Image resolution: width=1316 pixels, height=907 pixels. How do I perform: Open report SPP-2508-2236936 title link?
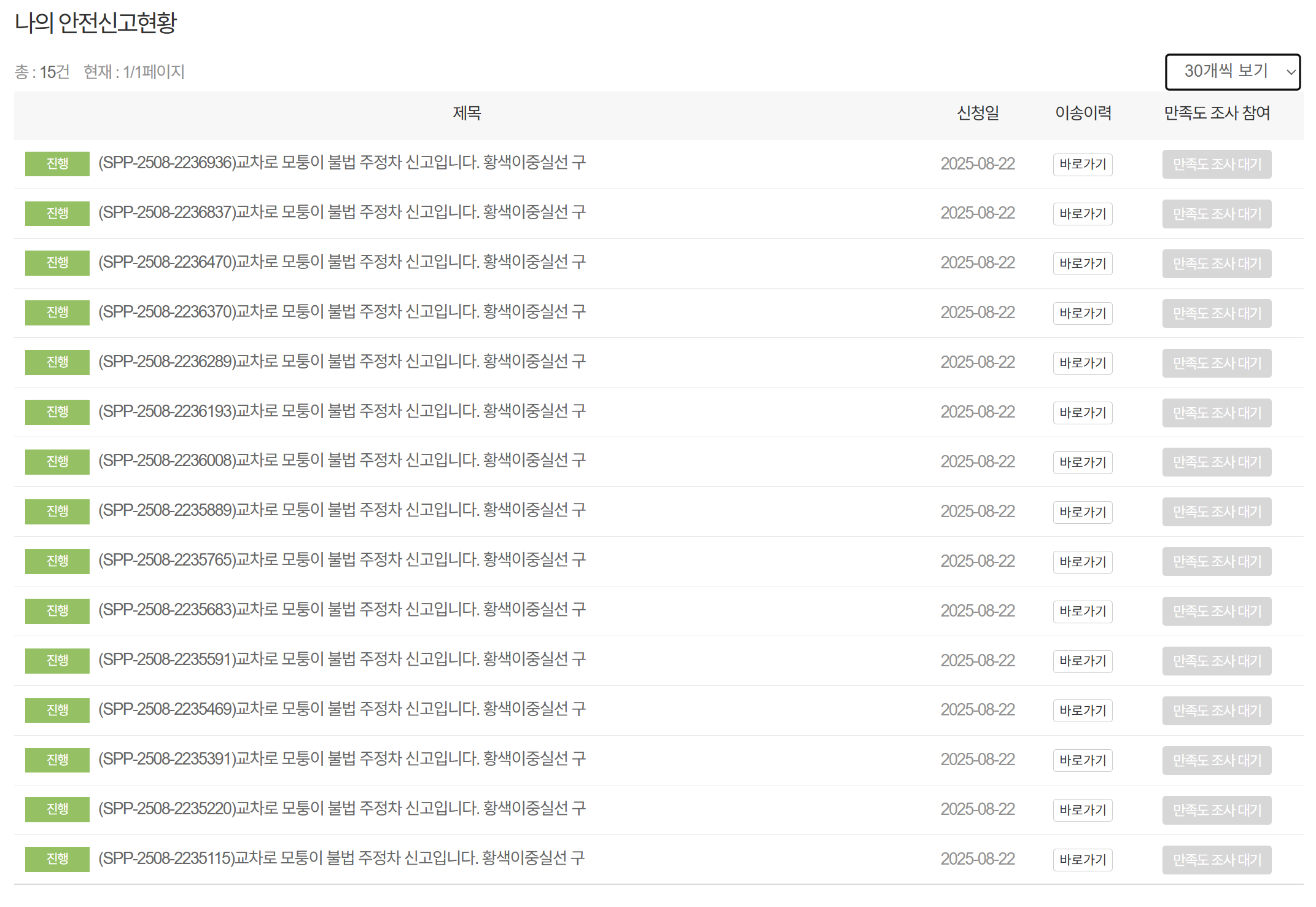point(342,163)
